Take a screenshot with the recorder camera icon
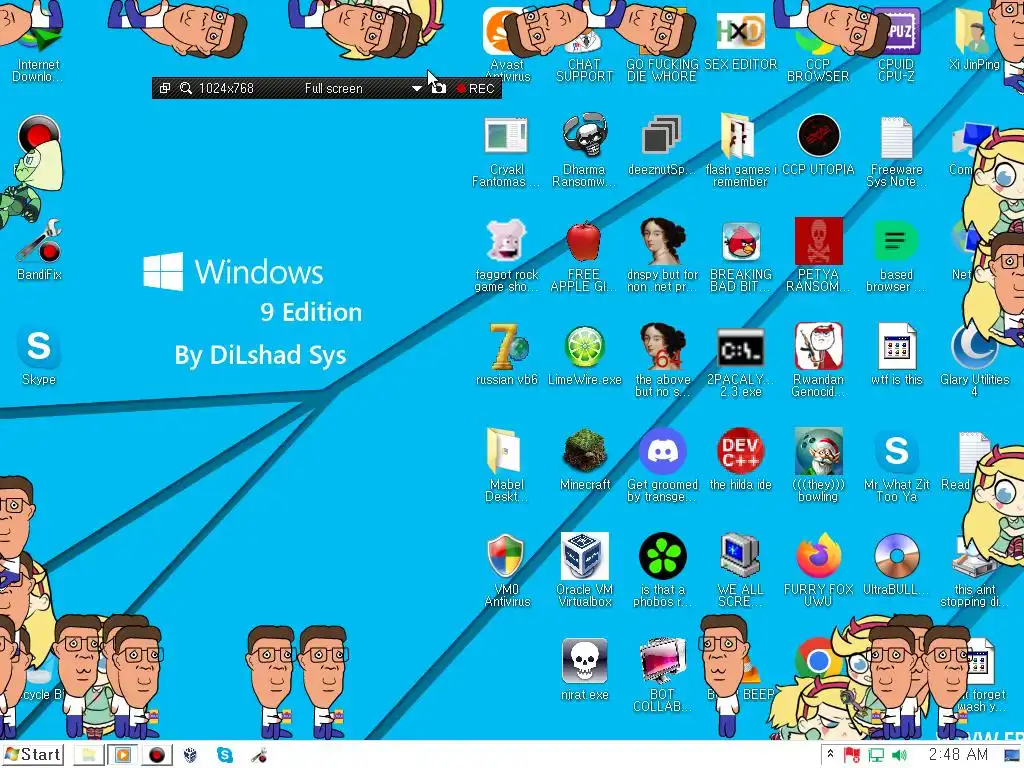This screenshot has width=1024, height=768. point(439,88)
